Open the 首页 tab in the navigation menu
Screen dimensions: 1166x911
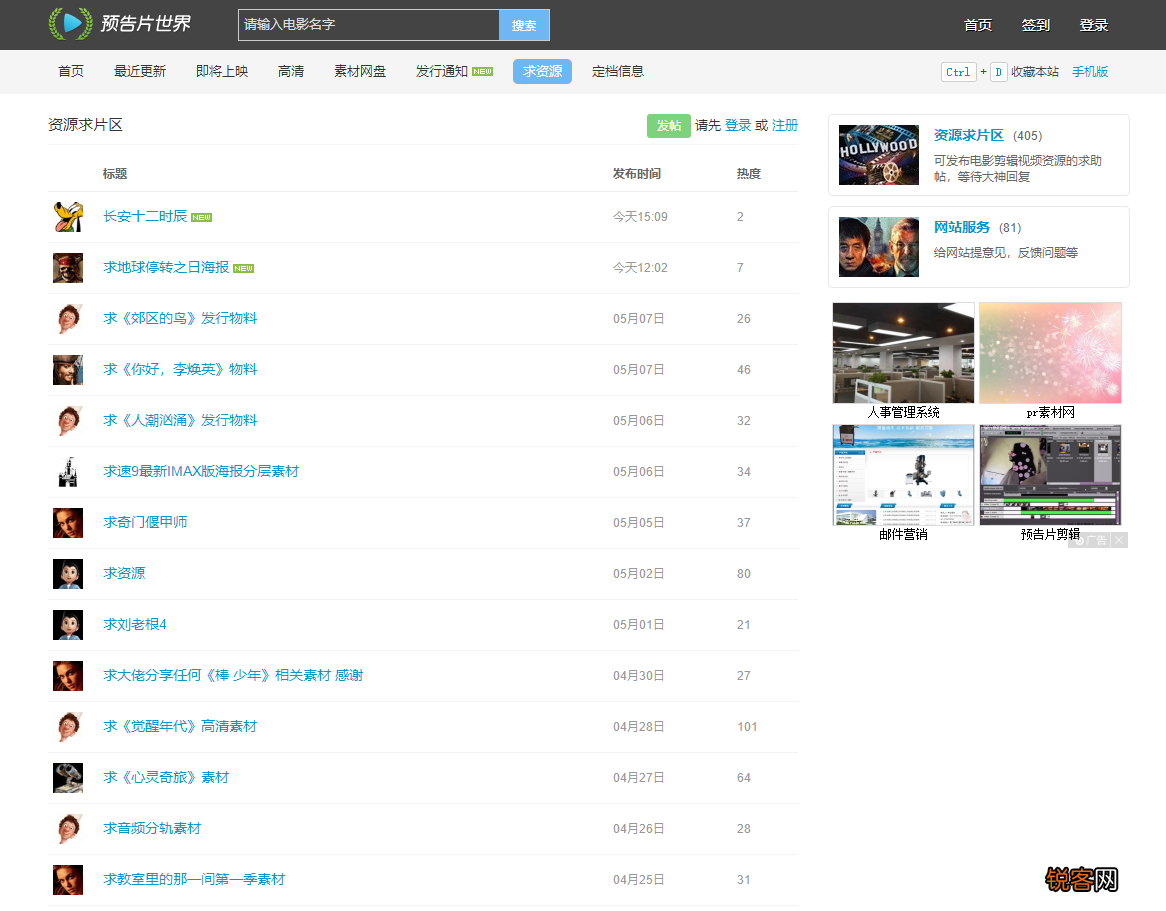[71, 71]
